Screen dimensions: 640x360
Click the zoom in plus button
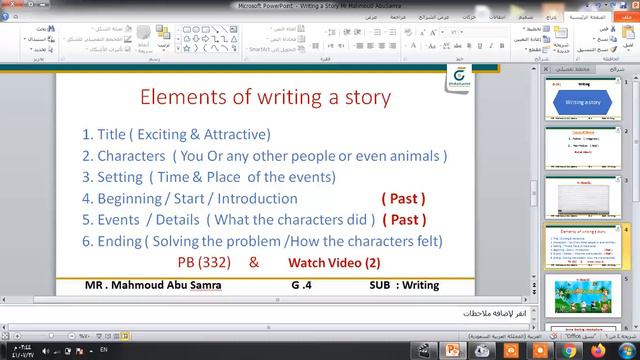[x=17, y=336]
